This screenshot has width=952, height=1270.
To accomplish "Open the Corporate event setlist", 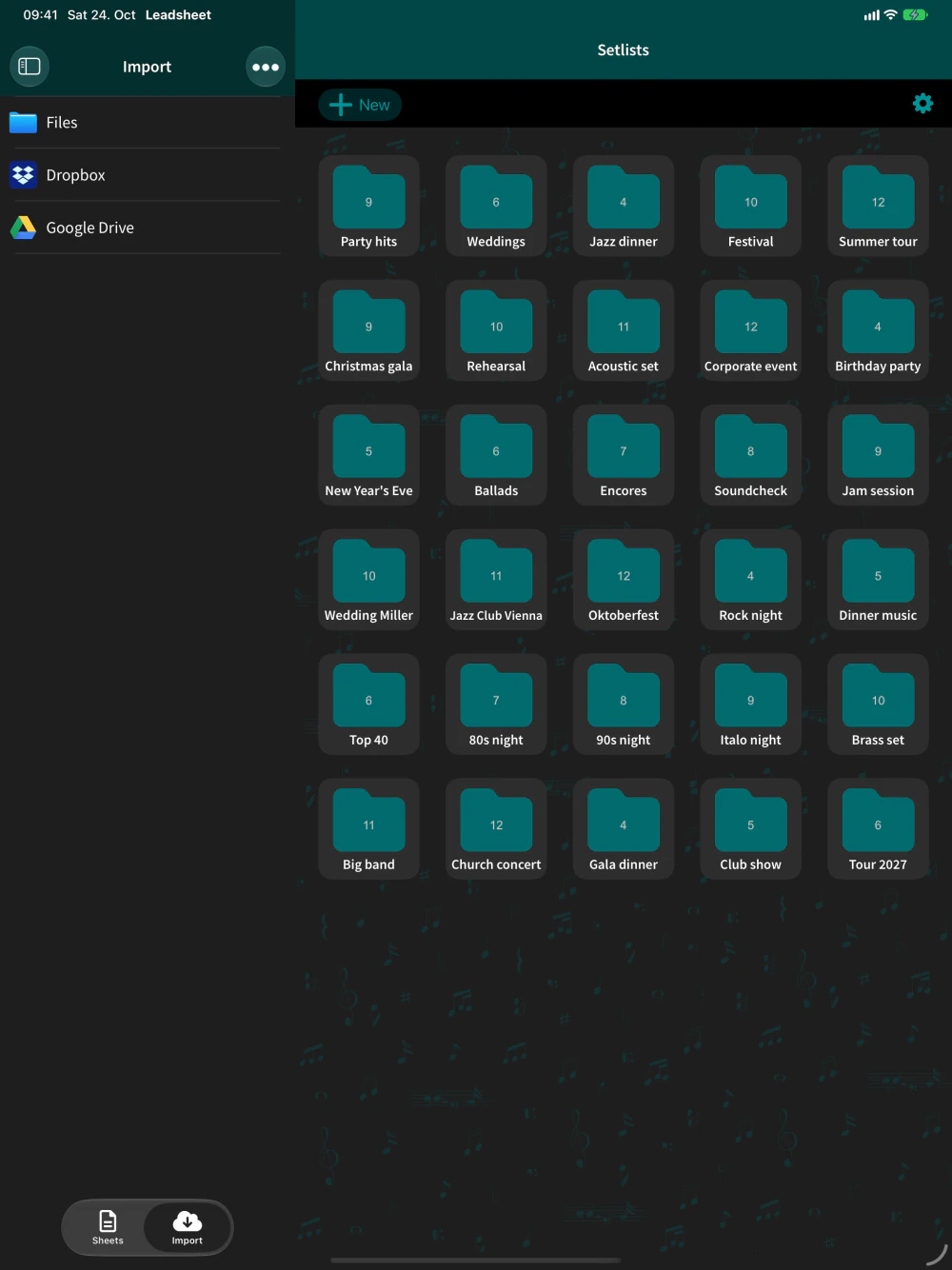I will (x=751, y=331).
